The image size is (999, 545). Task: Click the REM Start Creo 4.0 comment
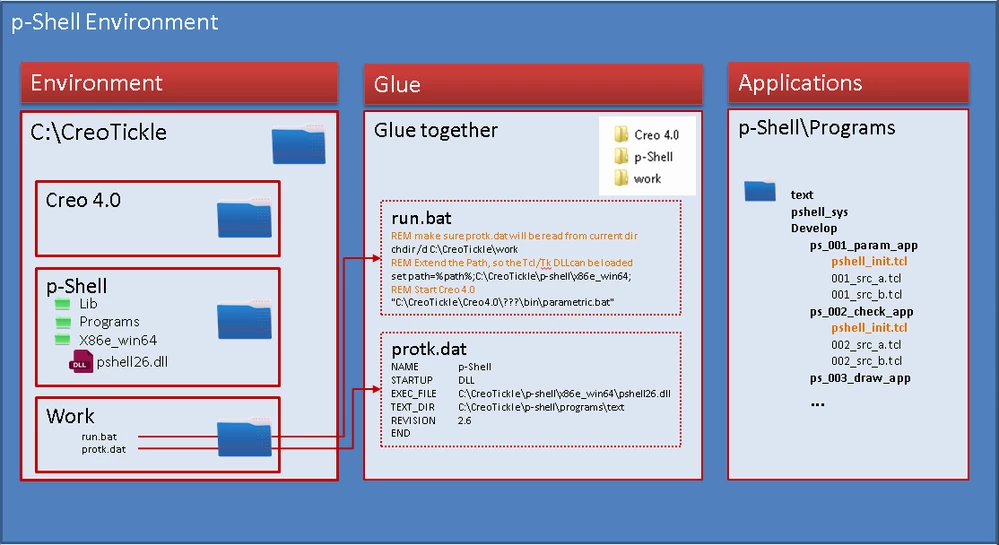[x=433, y=289]
